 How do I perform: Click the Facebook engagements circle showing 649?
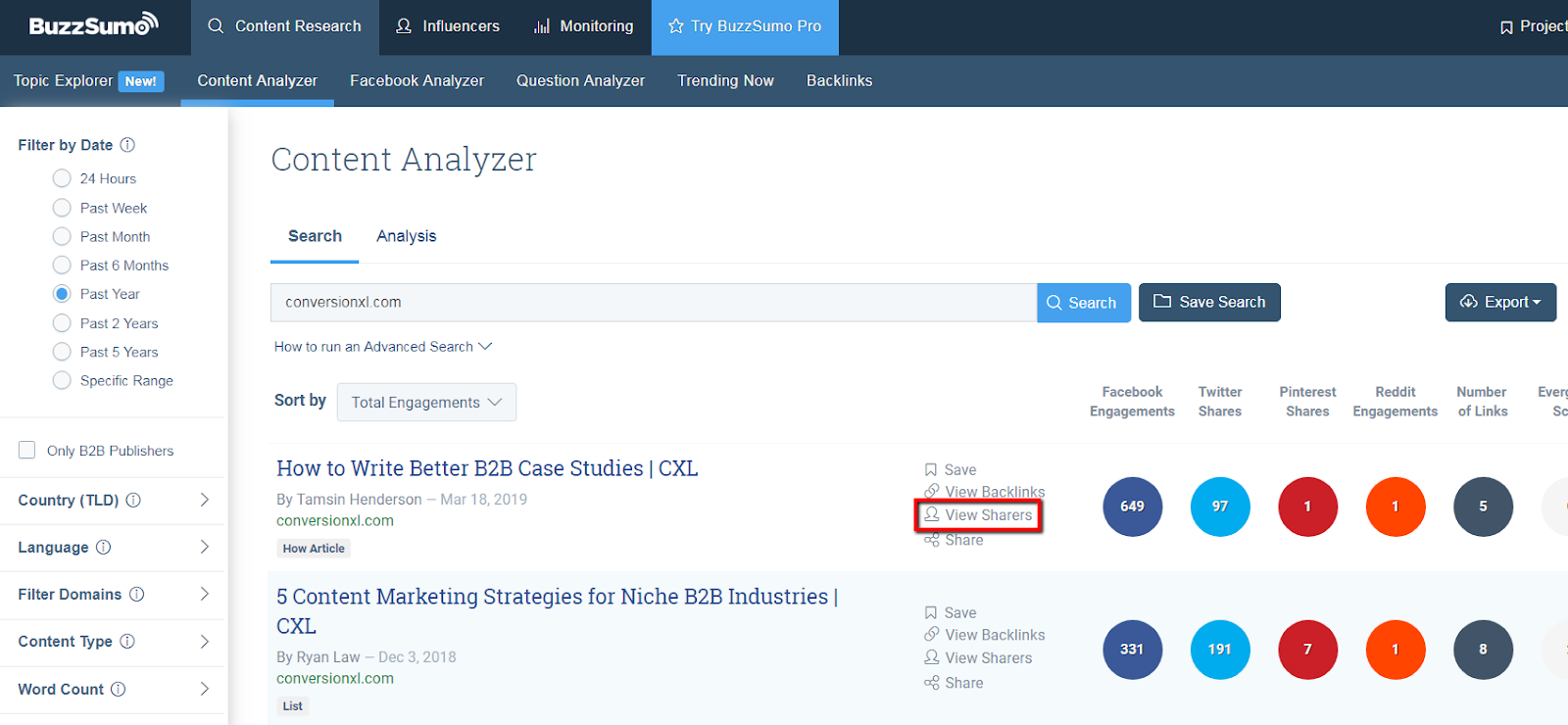click(1132, 507)
